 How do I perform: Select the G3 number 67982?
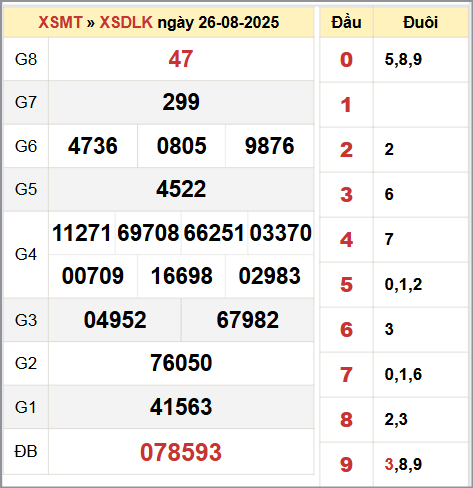(248, 320)
